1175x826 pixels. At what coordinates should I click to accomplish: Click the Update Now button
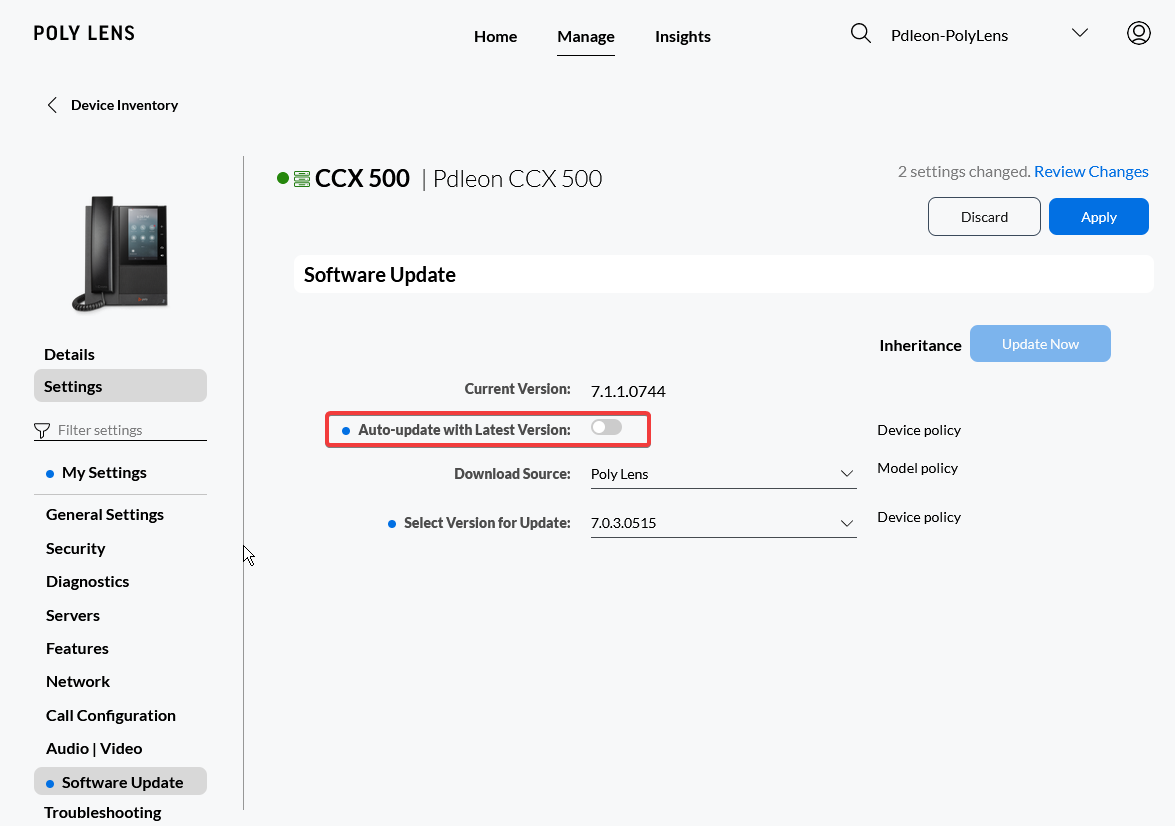pos(1040,344)
